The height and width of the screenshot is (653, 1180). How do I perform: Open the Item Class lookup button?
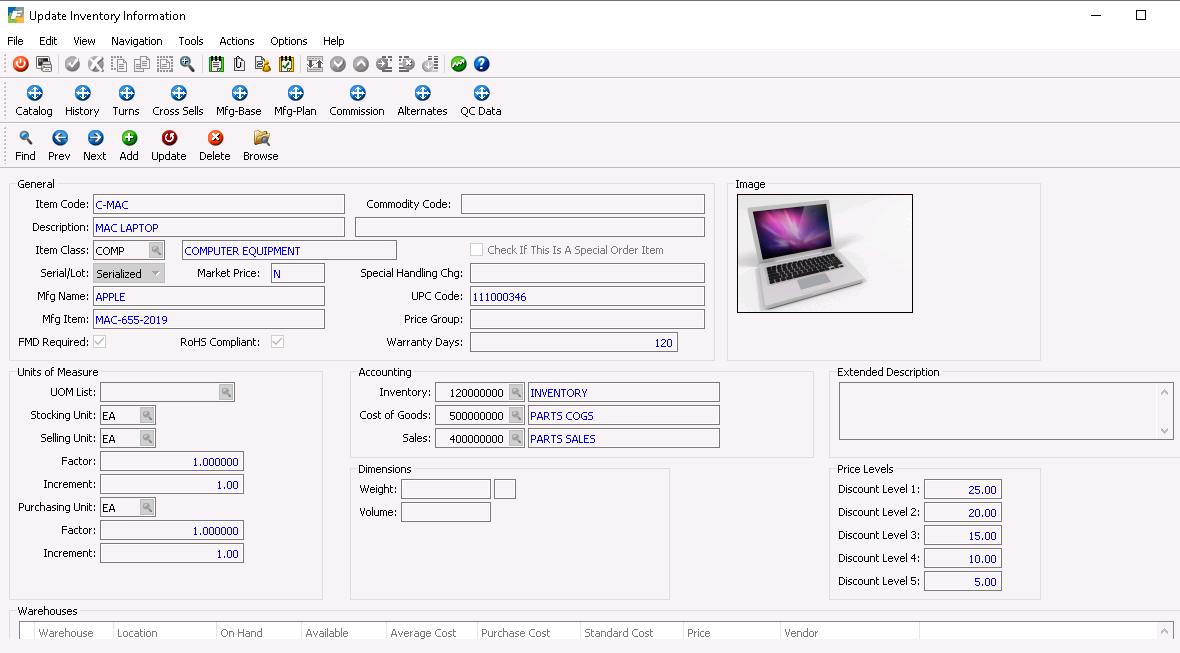(x=156, y=250)
